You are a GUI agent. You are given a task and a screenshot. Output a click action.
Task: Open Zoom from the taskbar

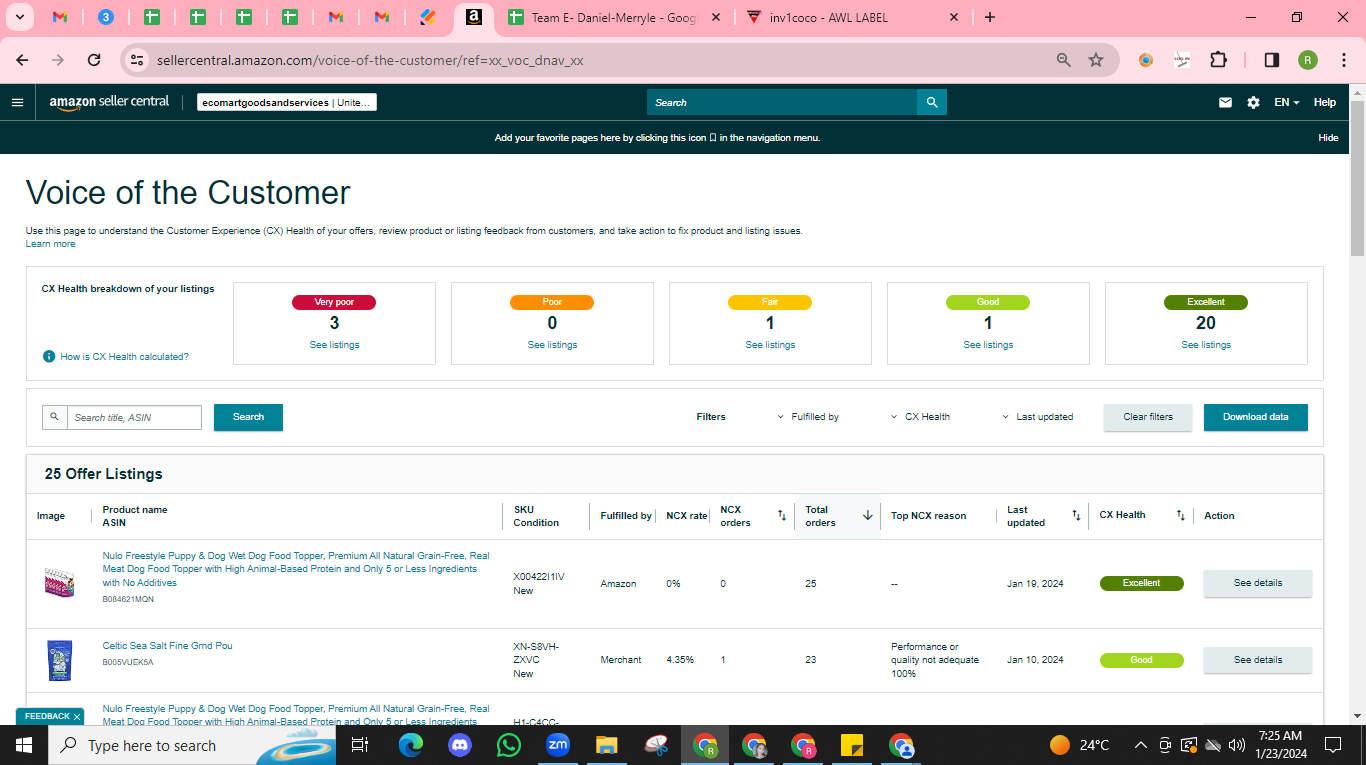(x=557, y=745)
